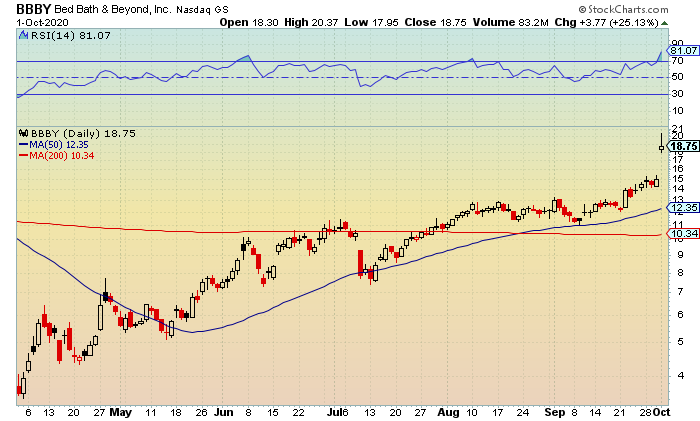Click the RSI indicator chart icon
The height and width of the screenshot is (421, 700).
23,35
